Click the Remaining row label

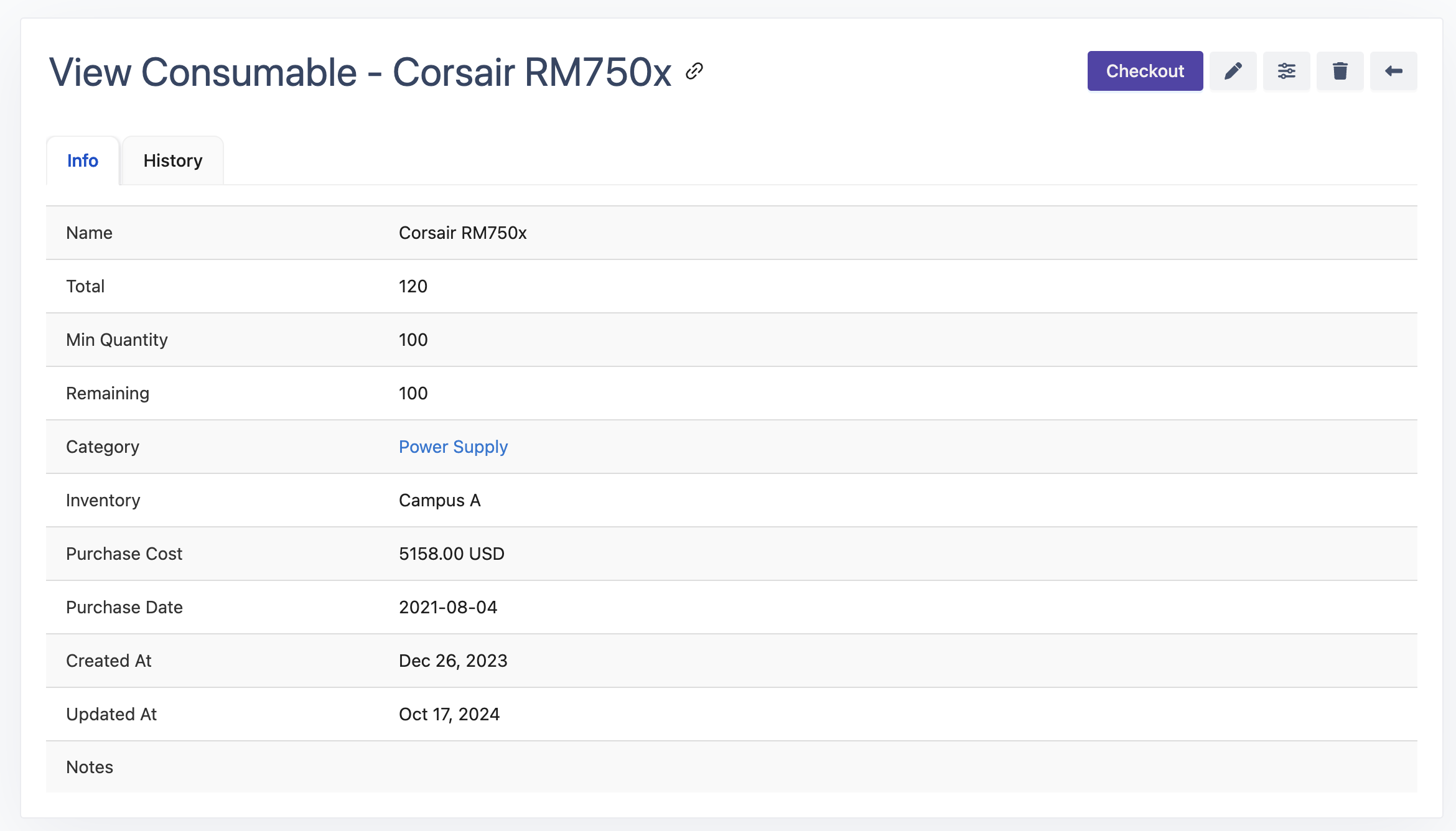click(108, 393)
